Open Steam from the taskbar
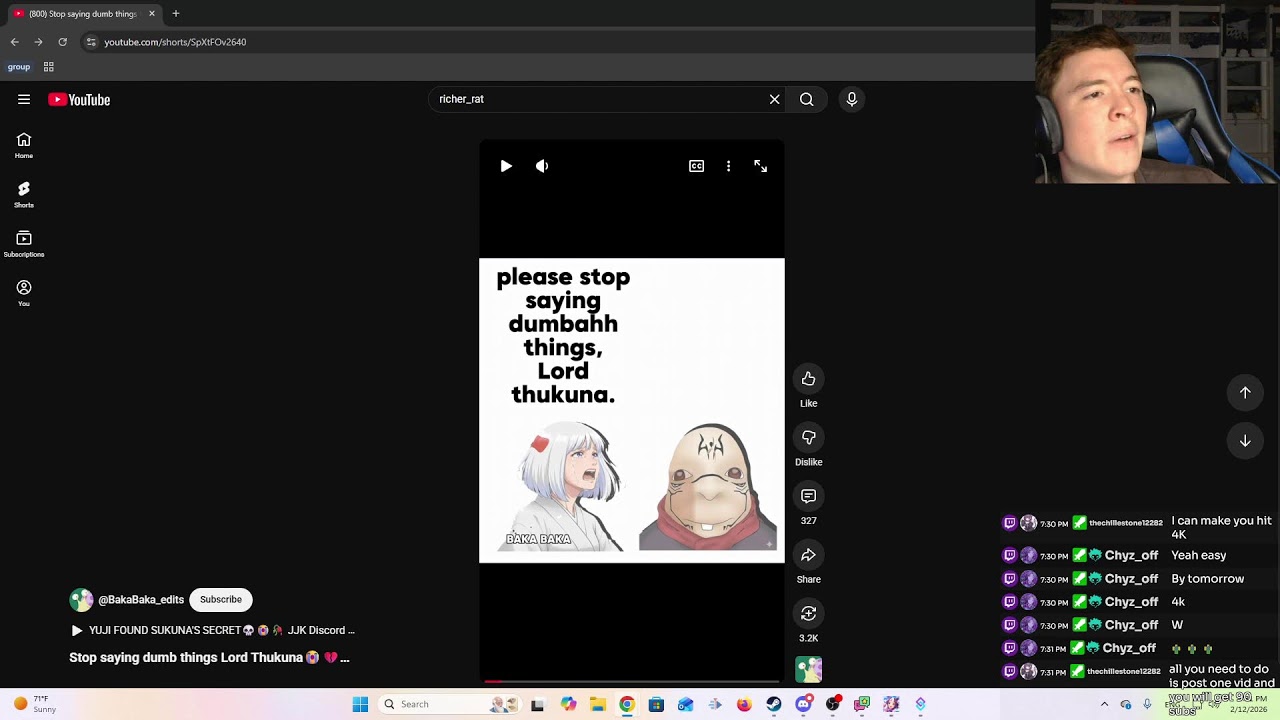The height and width of the screenshot is (720, 1280). tap(774, 704)
